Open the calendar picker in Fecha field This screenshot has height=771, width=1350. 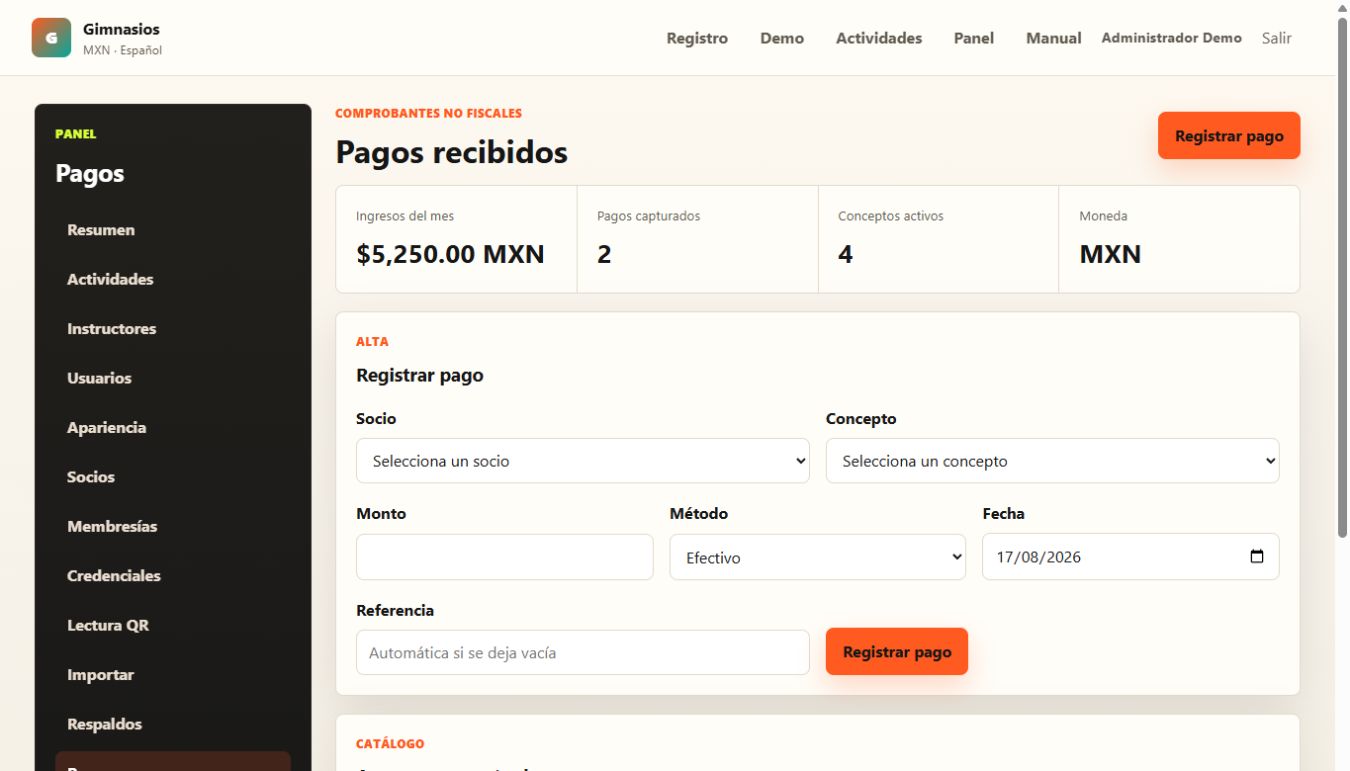(1257, 557)
